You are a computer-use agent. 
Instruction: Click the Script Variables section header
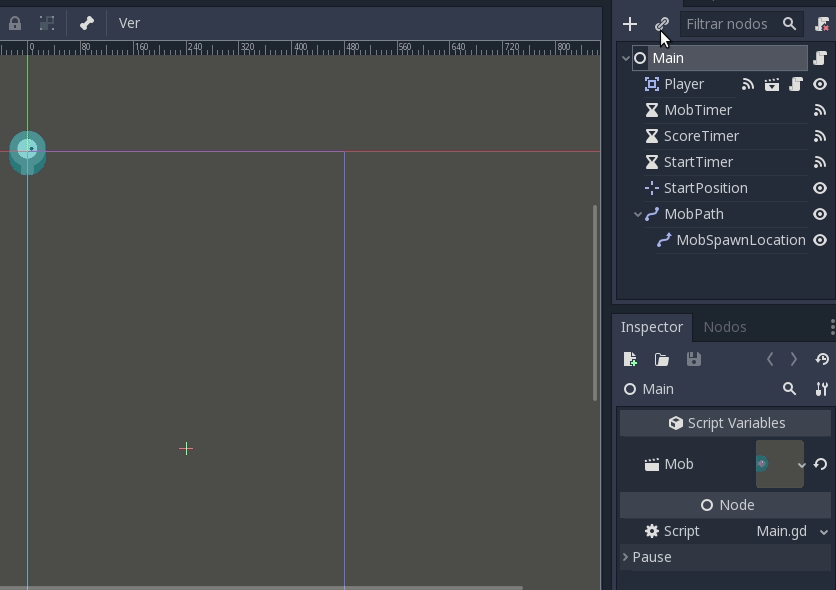(725, 423)
